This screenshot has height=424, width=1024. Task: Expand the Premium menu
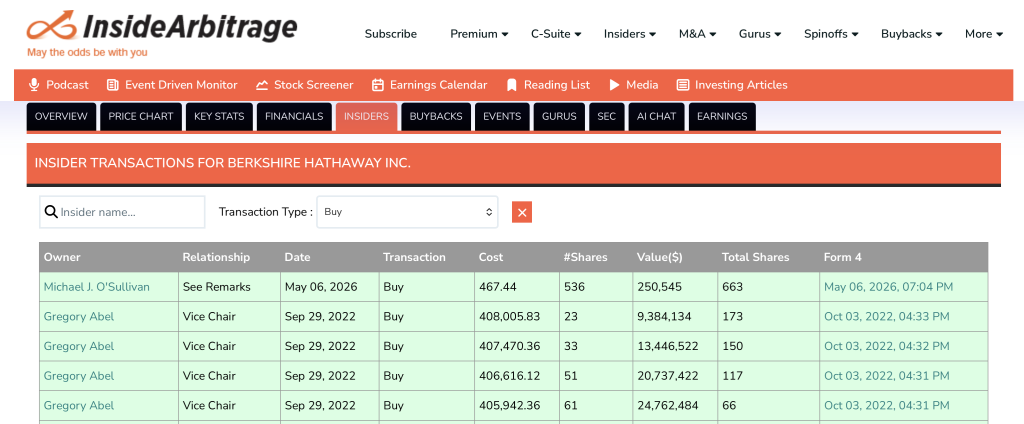pyautogui.click(x=479, y=34)
